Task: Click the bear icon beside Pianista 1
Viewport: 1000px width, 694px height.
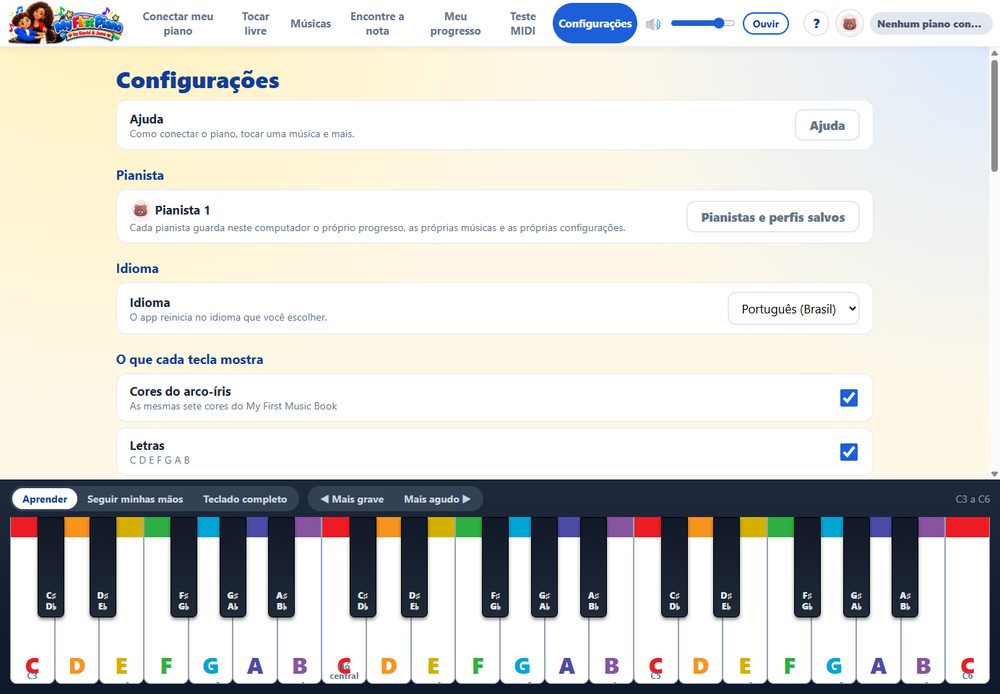Action: 140,210
